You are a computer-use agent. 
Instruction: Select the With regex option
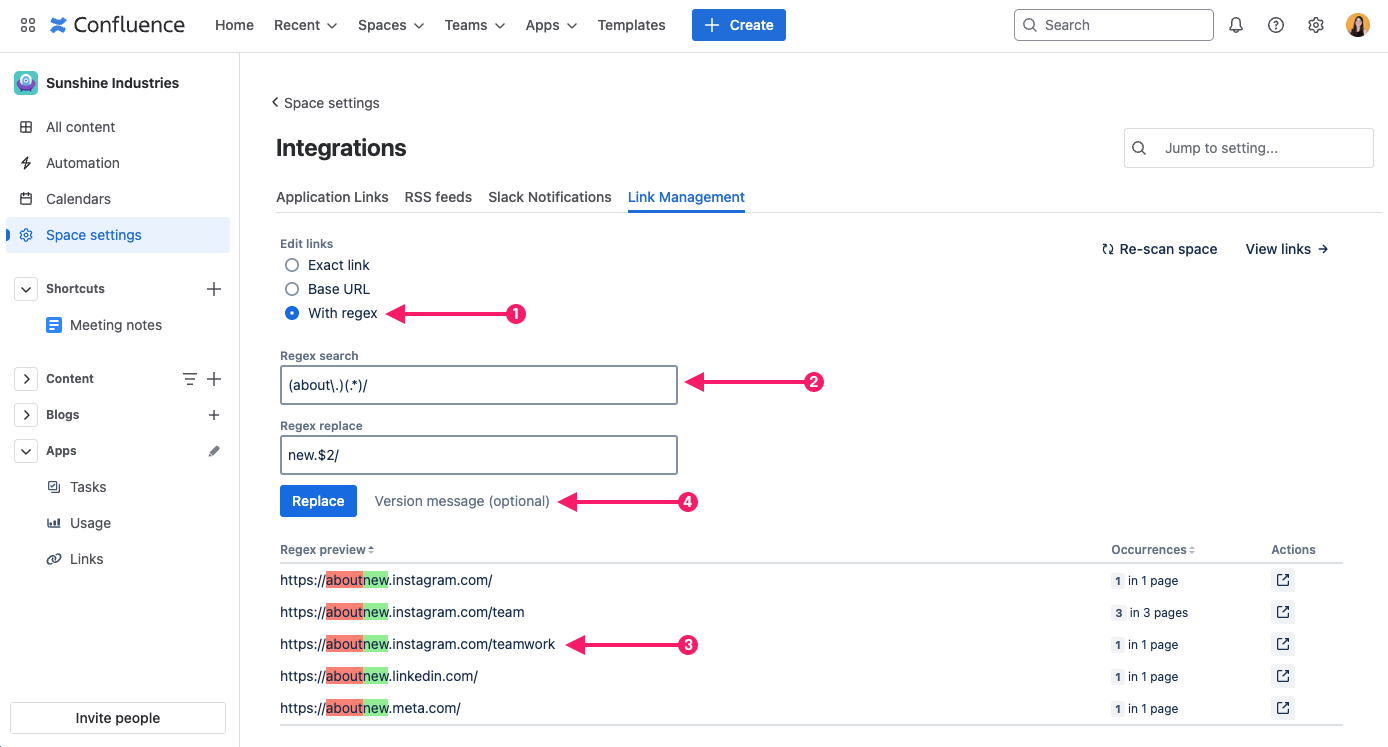tap(291, 313)
